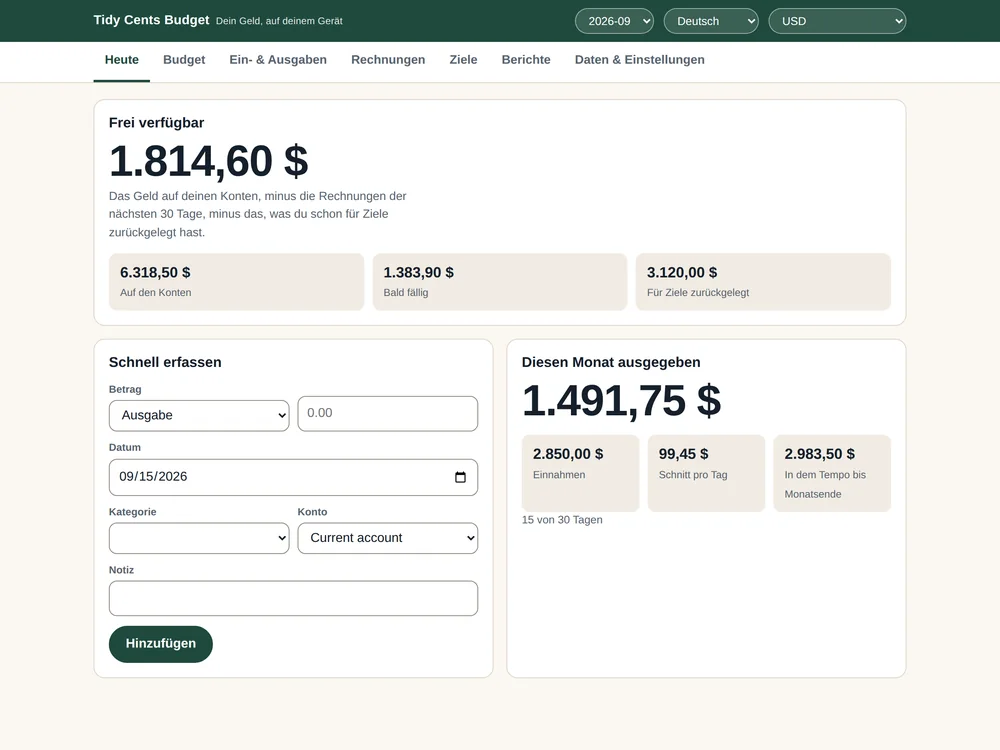Select the 1.383,90 $ Bald fällig card
The width and height of the screenshot is (1000, 750).
click(500, 282)
